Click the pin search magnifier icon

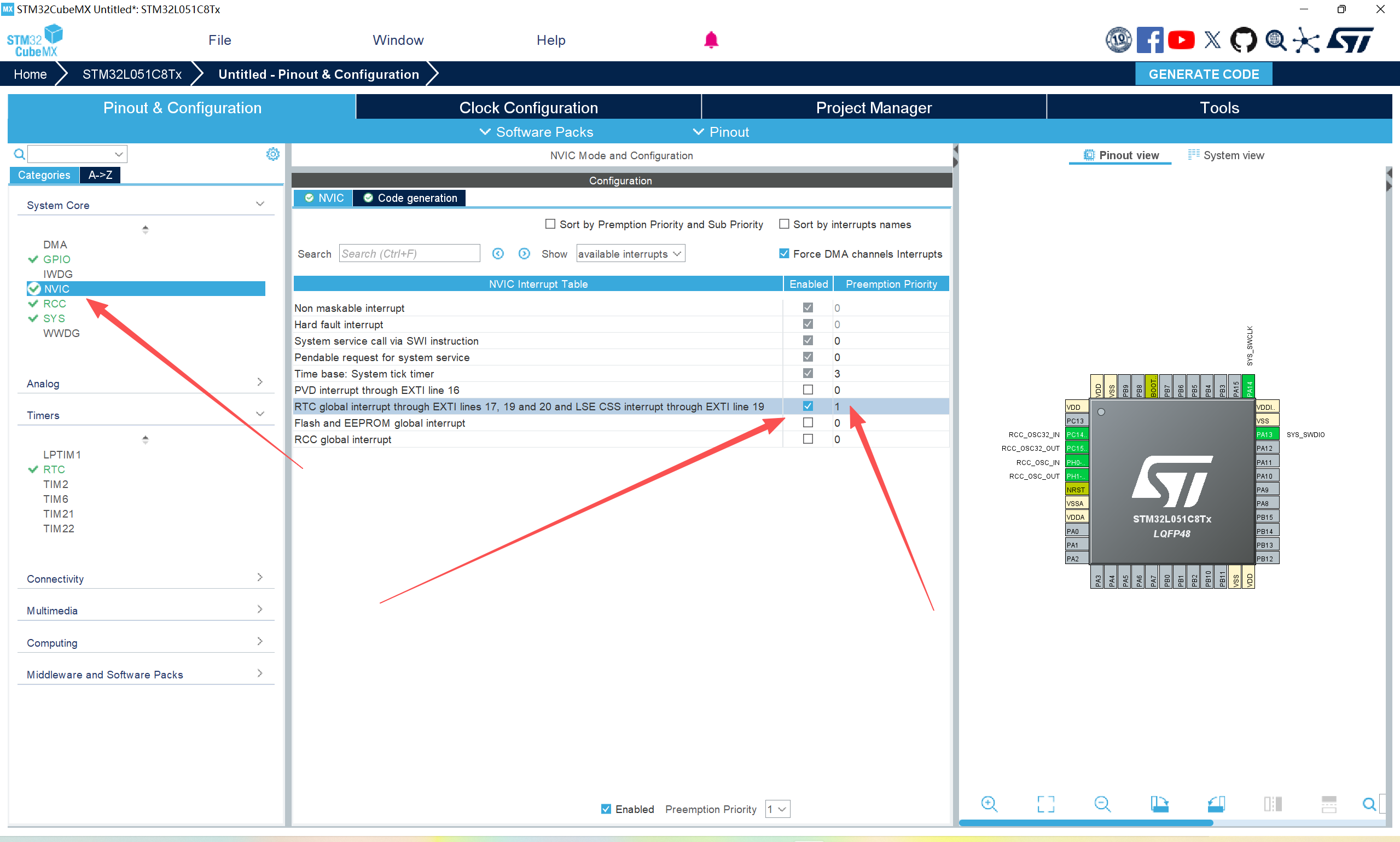coord(1369,803)
